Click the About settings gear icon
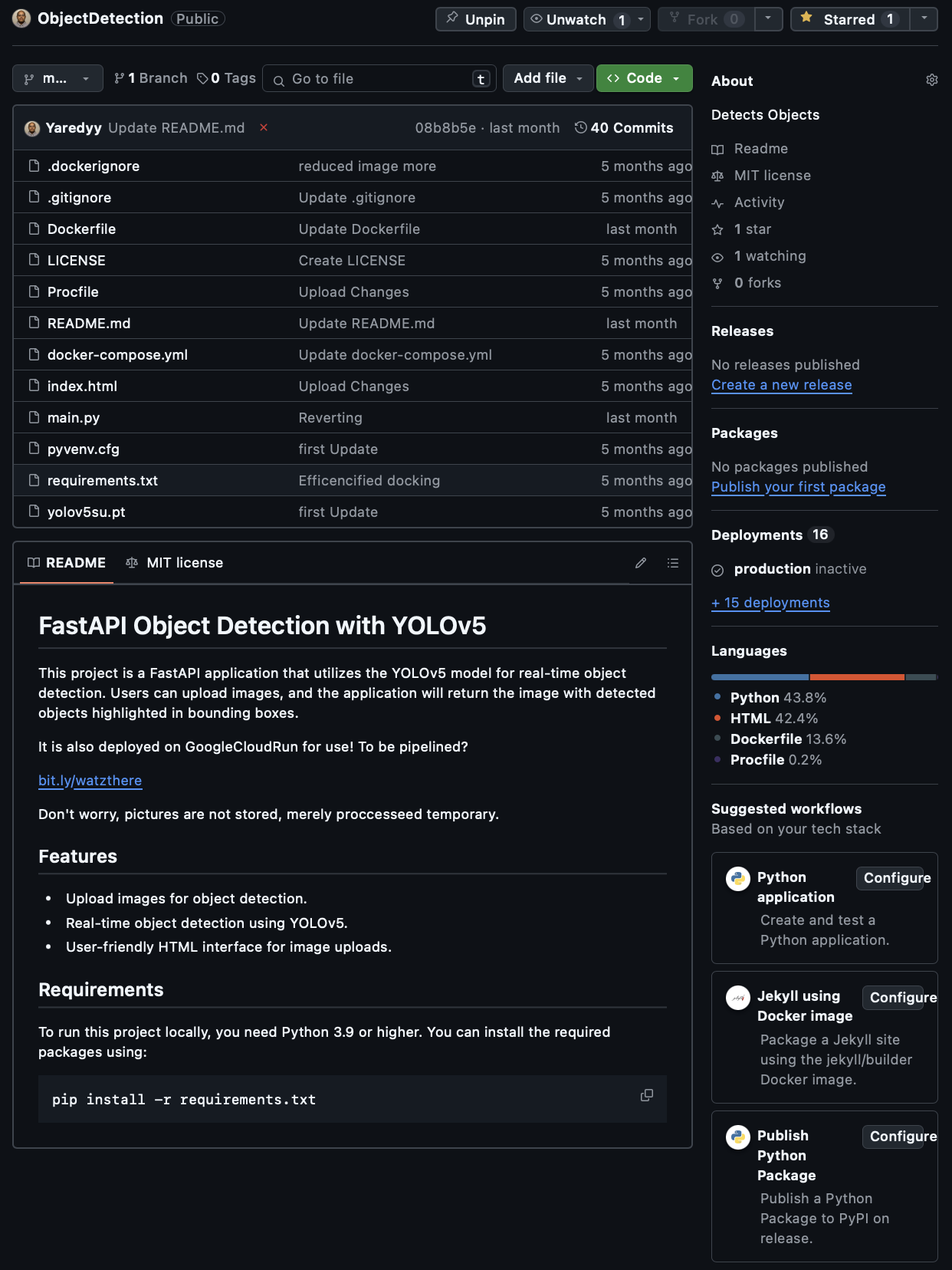This screenshot has width=952, height=1270. [x=931, y=81]
